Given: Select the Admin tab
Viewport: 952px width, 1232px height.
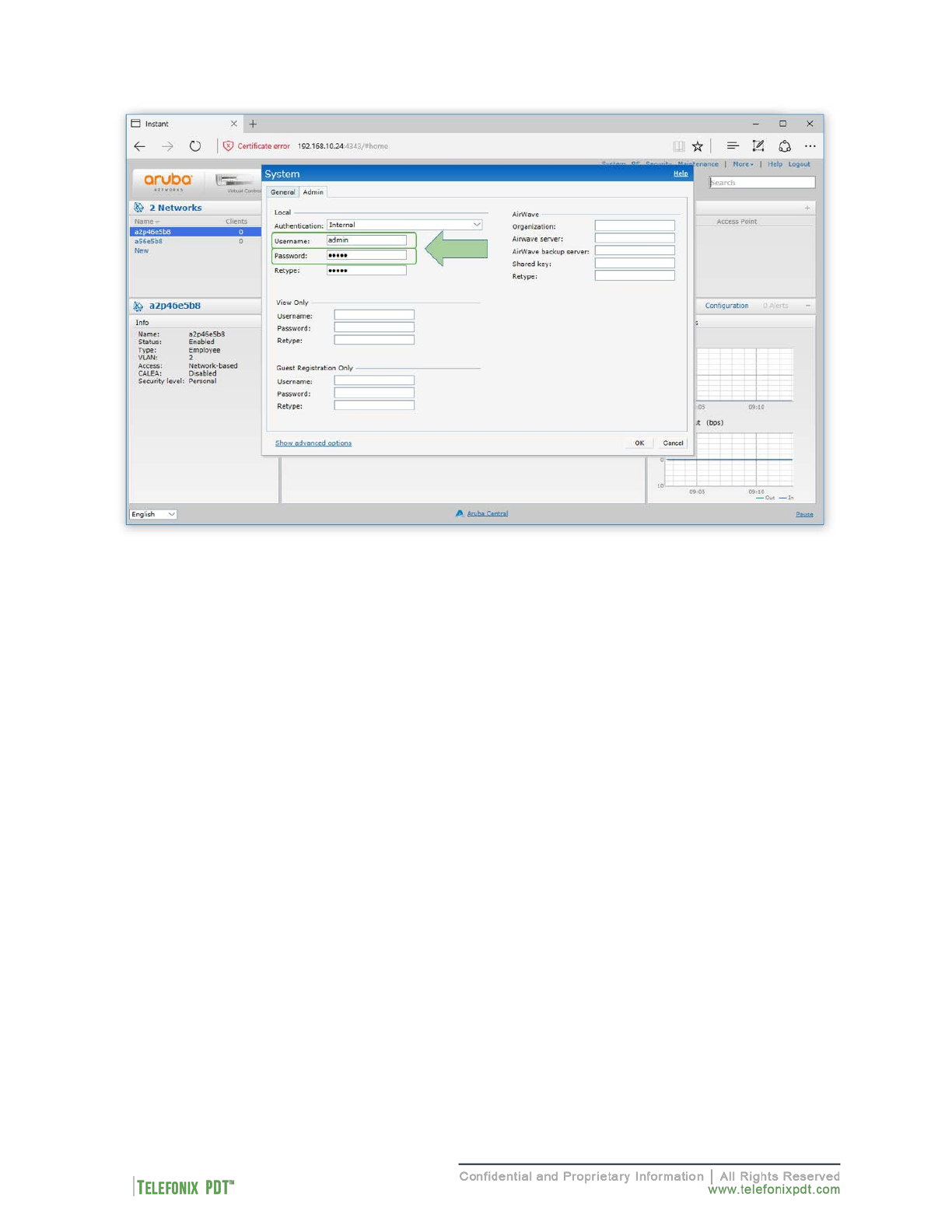Looking at the screenshot, I should (x=313, y=192).
